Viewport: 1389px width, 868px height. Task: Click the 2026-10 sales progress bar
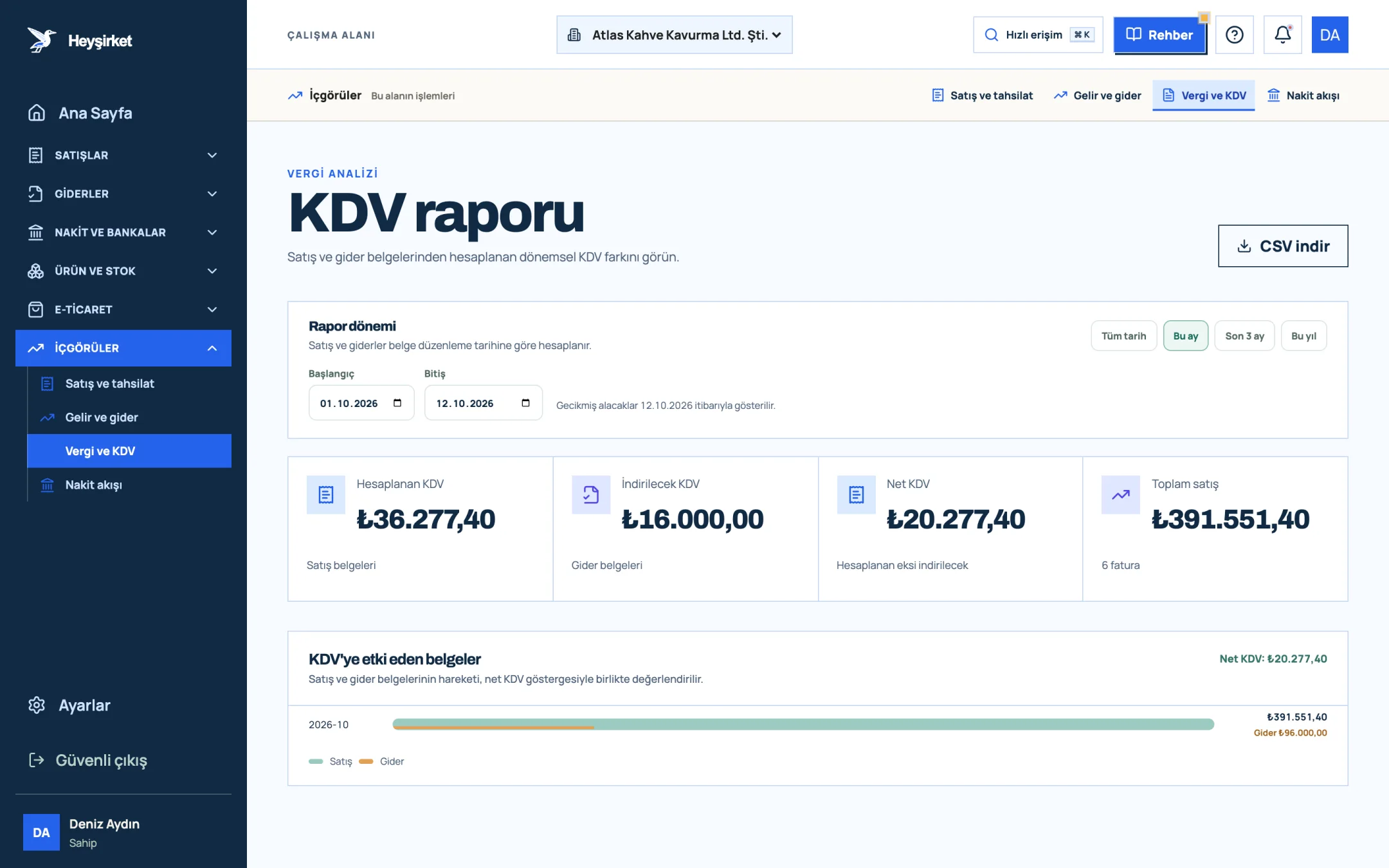point(803,725)
